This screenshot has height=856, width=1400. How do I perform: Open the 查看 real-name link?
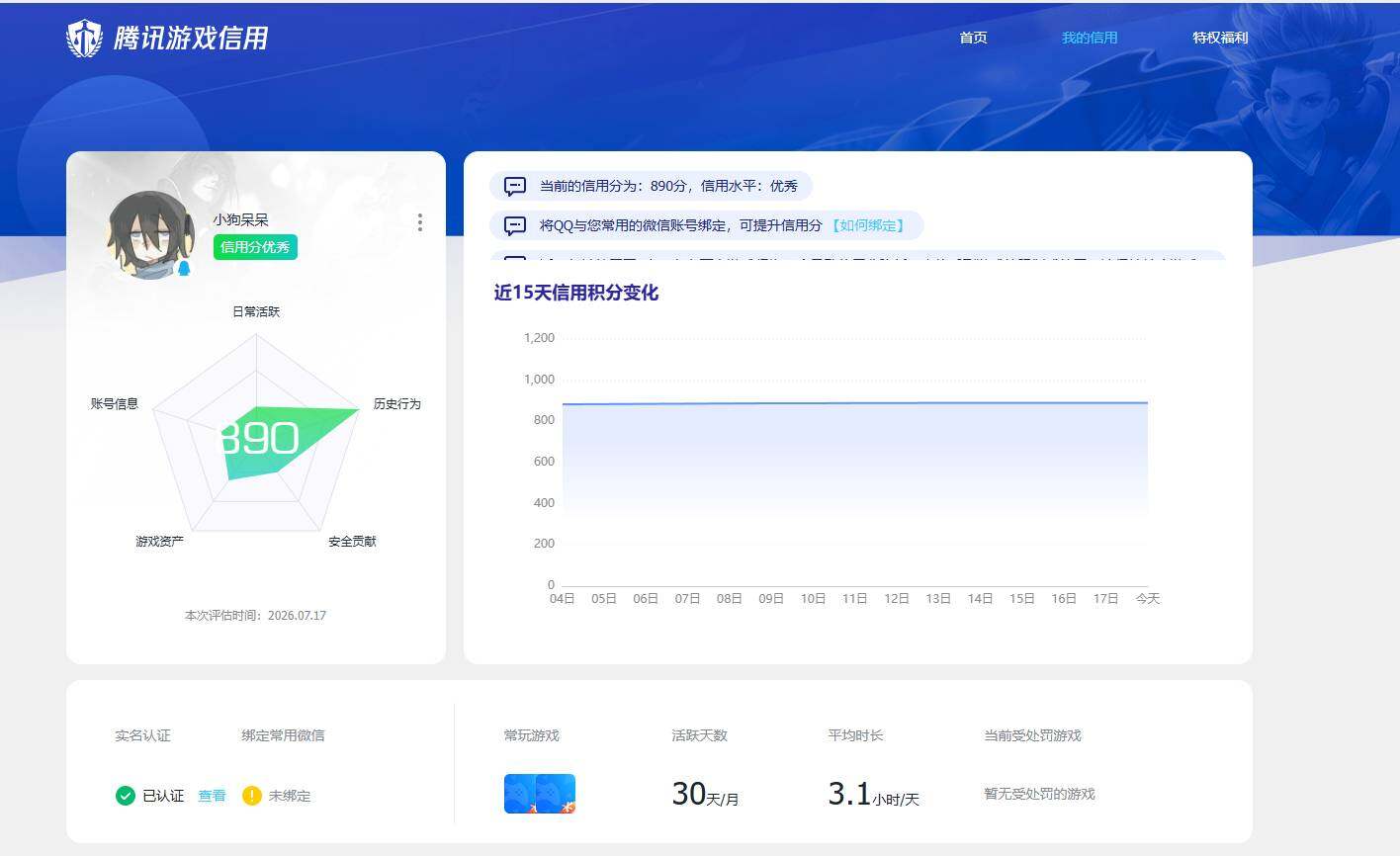click(212, 796)
